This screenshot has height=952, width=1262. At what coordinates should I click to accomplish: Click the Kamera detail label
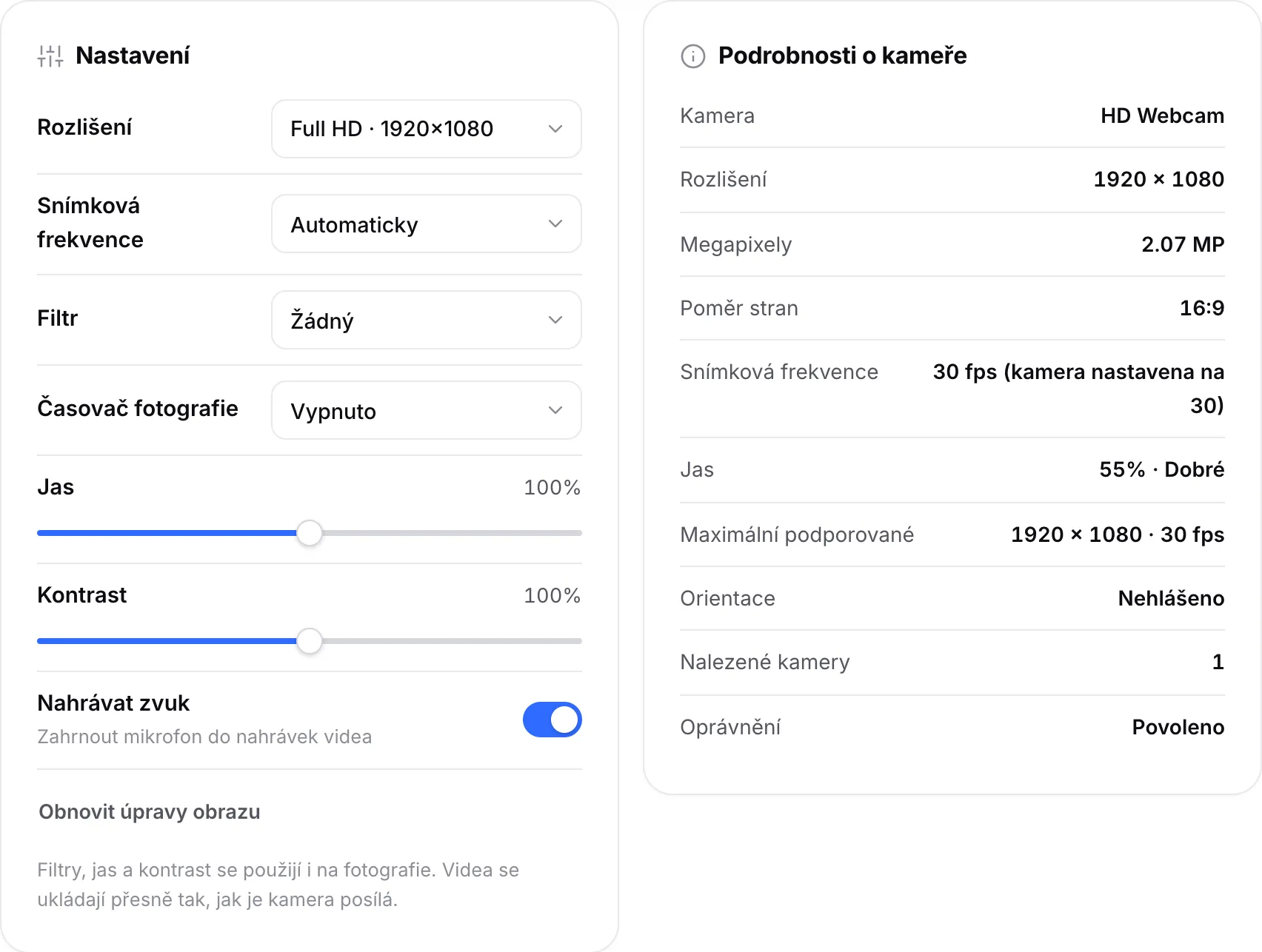[x=717, y=115]
